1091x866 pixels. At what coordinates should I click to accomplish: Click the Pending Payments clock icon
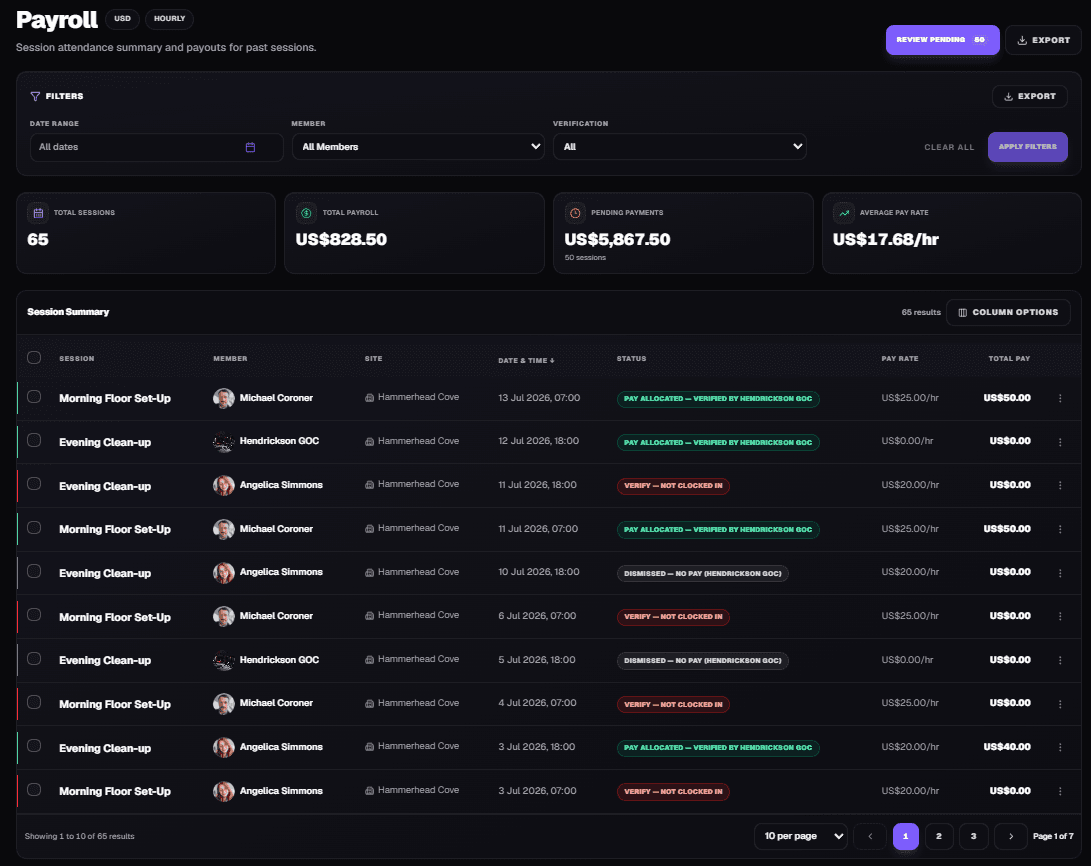tap(575, 213)
